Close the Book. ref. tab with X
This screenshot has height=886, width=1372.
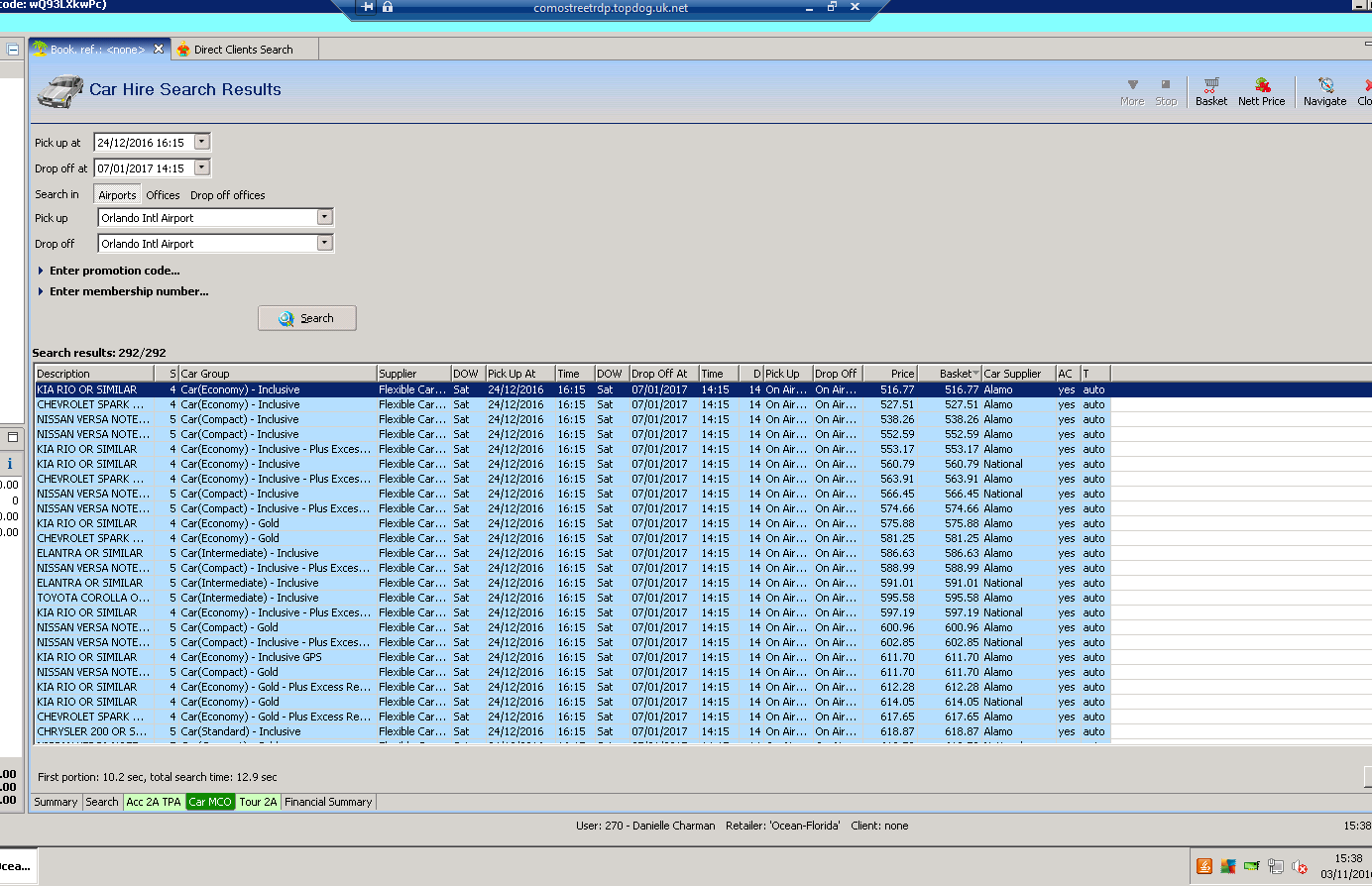click(x=159, y=49)
